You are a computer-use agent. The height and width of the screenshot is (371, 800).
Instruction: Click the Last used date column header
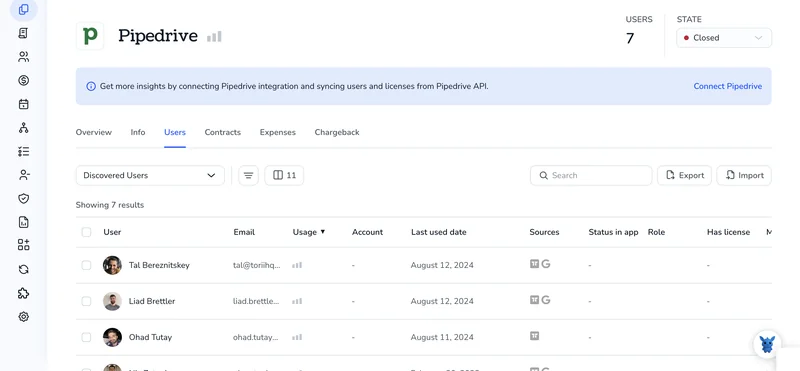tap(439, 232)
